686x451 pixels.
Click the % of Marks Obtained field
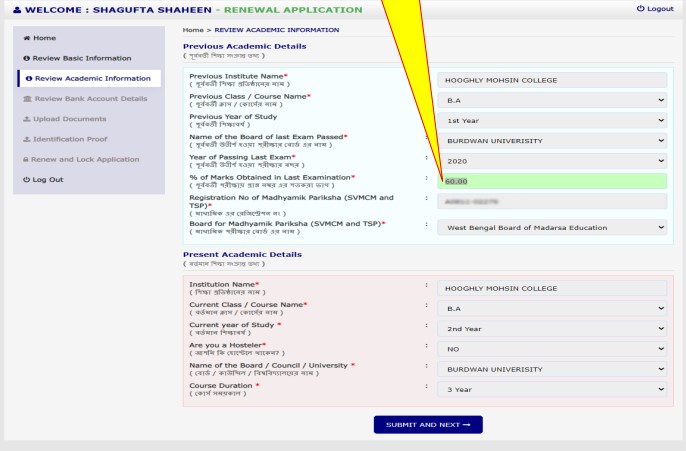[x=552, y=181]
